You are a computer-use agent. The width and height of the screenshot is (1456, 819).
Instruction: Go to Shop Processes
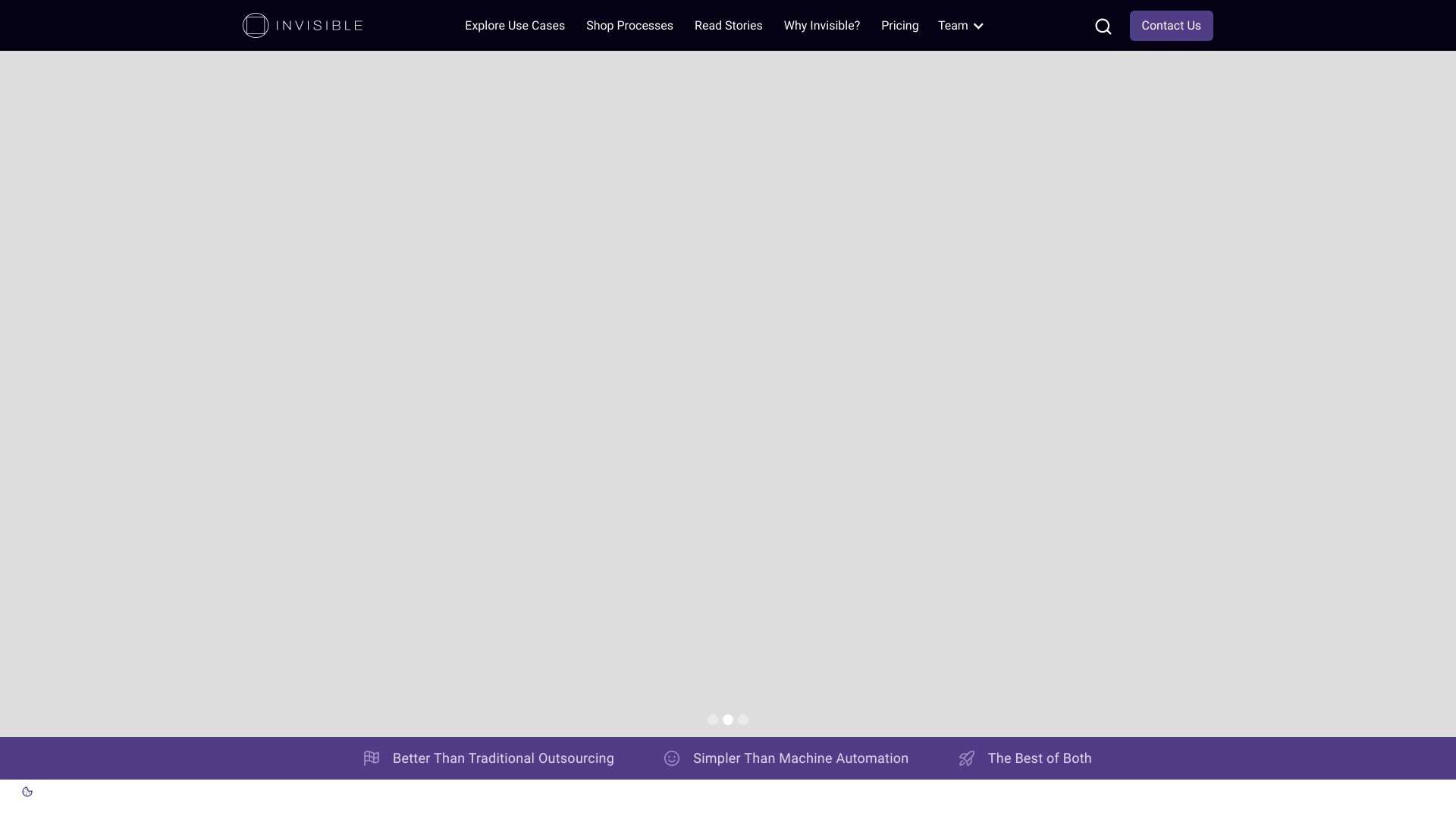pyautogui.click(x=629, y=26)
